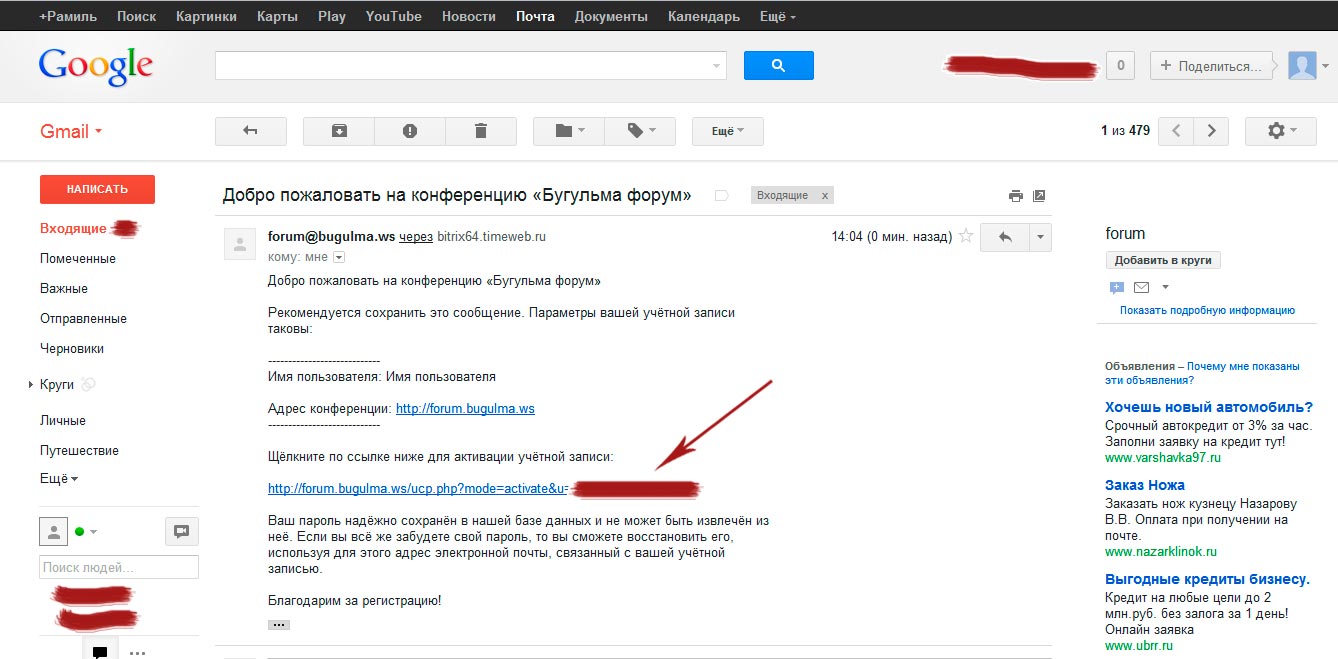
Task: Open http://forum.bugulma.ws link
Action: [465, 409]
